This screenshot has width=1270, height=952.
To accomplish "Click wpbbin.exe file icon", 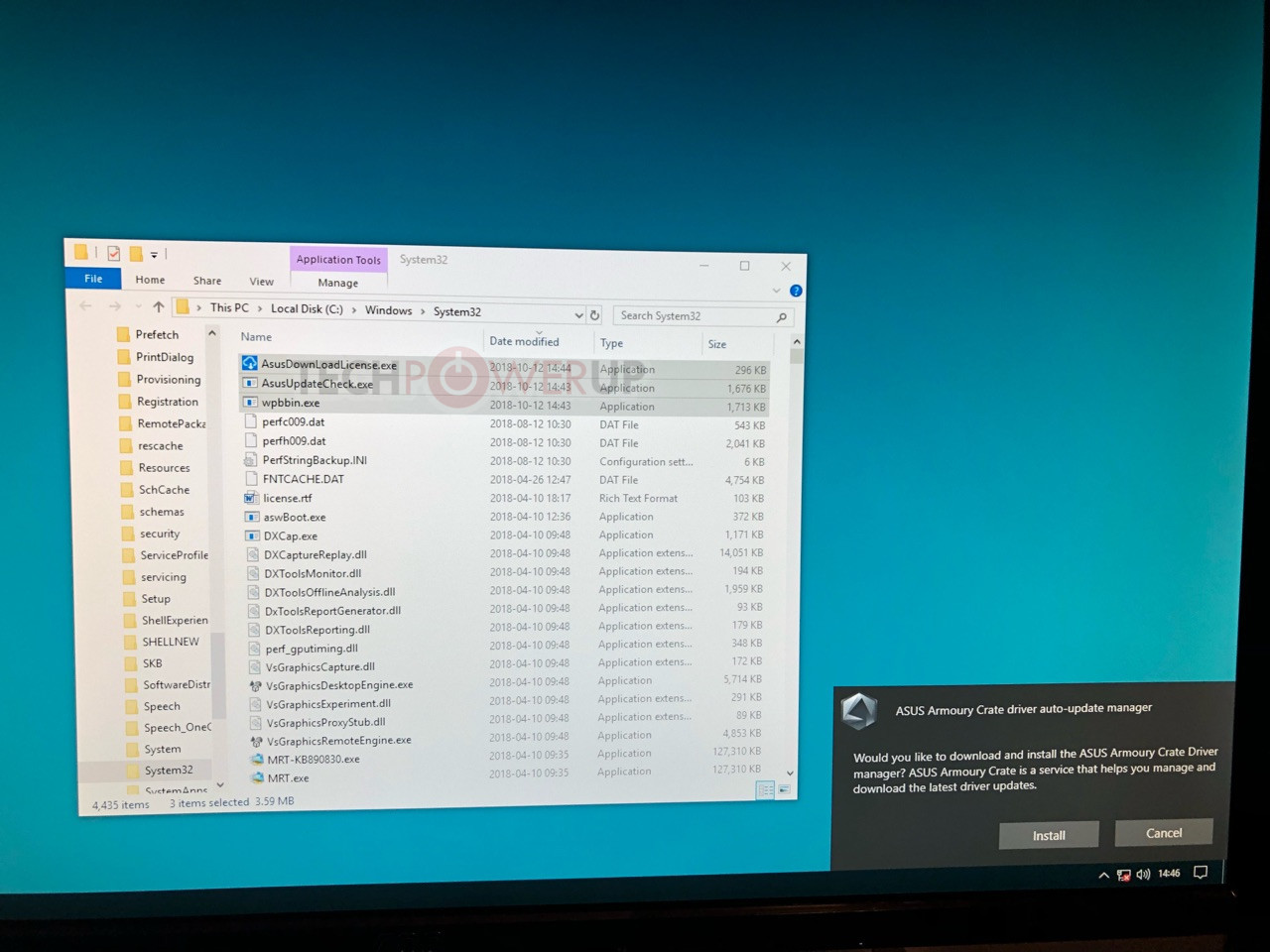I will tap(250, 403).
